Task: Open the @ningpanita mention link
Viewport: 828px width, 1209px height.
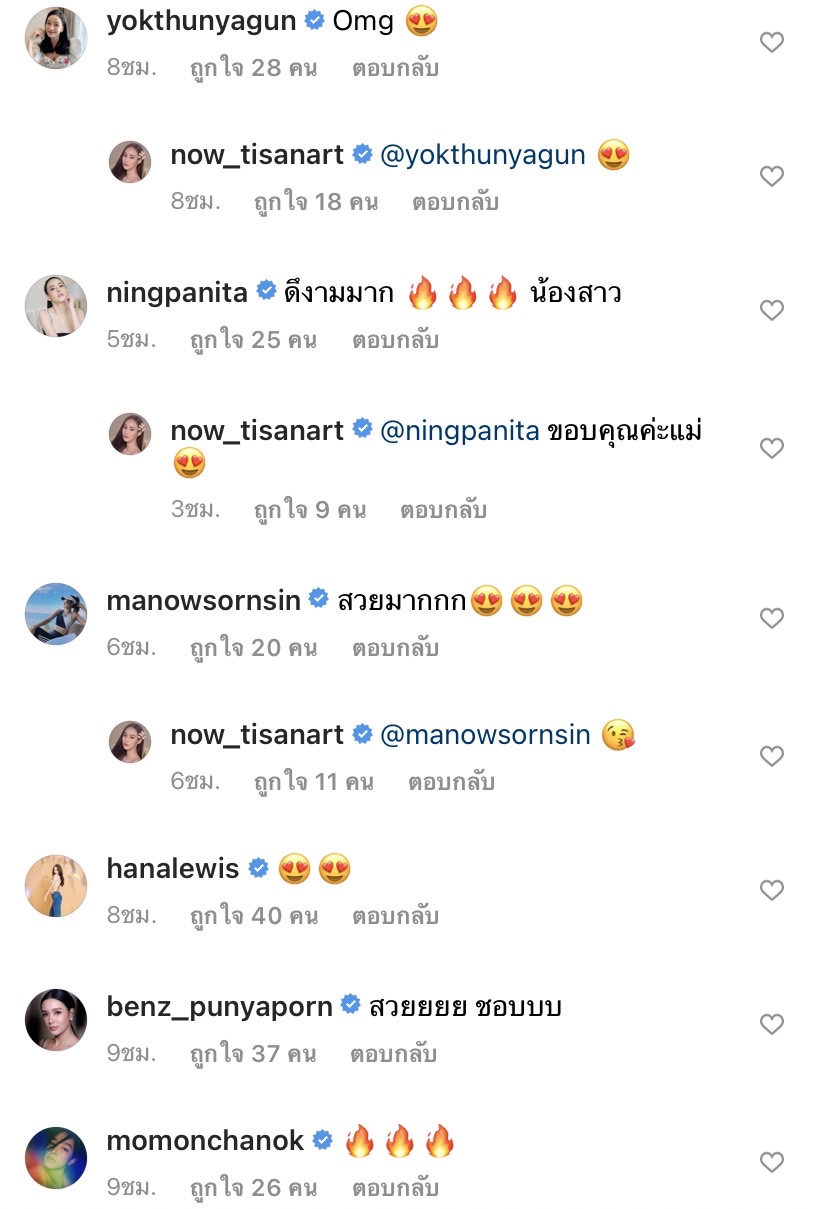Action: (461, 430)
